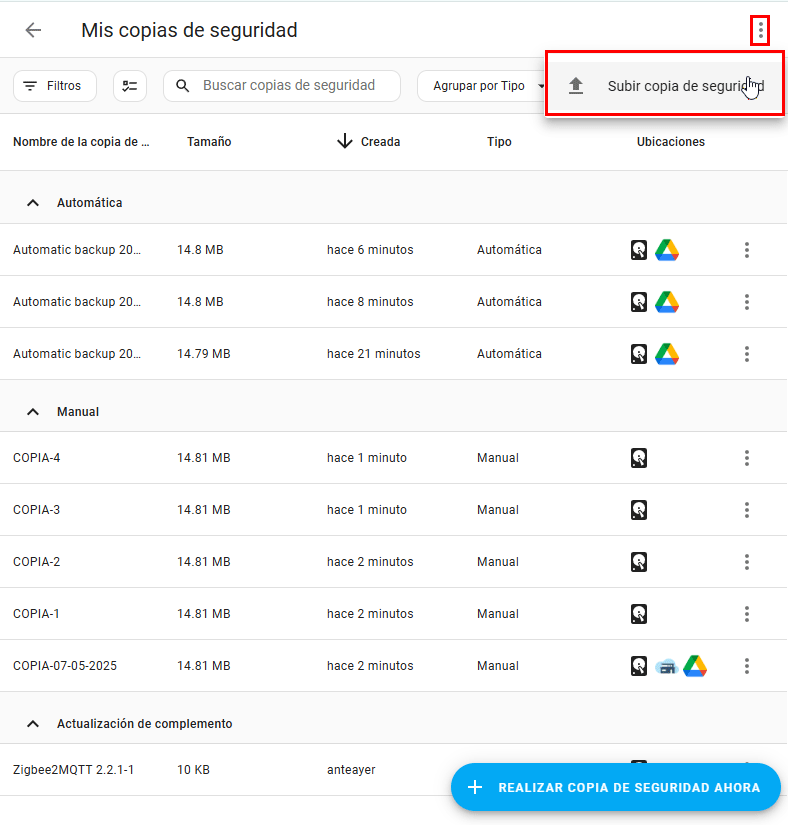The width and height of the screenshot is (788, 825).
Task: Toggle multi-selection mode checklist icon
Action: [x=130, y=86]
